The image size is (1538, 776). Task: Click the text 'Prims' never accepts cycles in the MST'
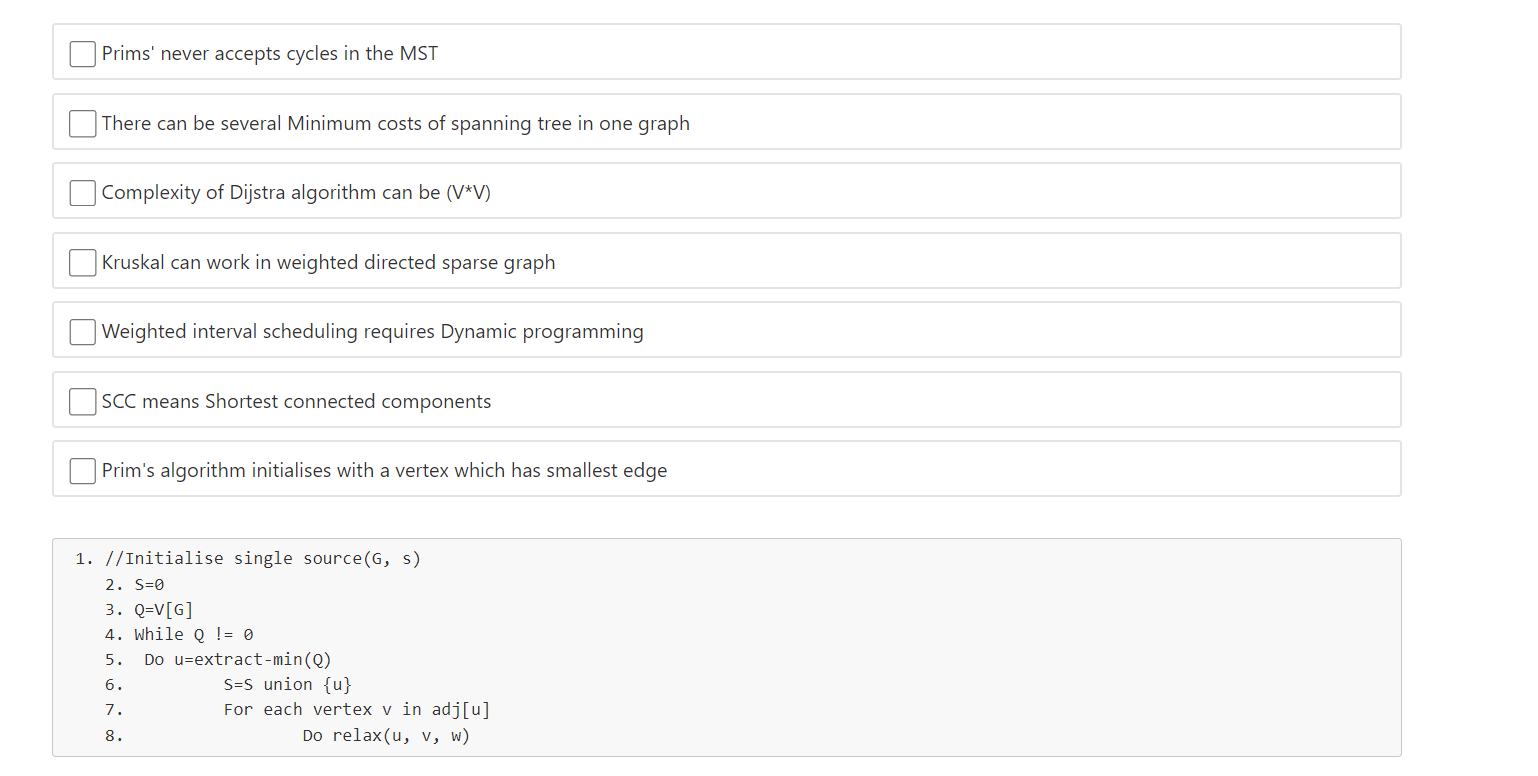click(270, 54)
